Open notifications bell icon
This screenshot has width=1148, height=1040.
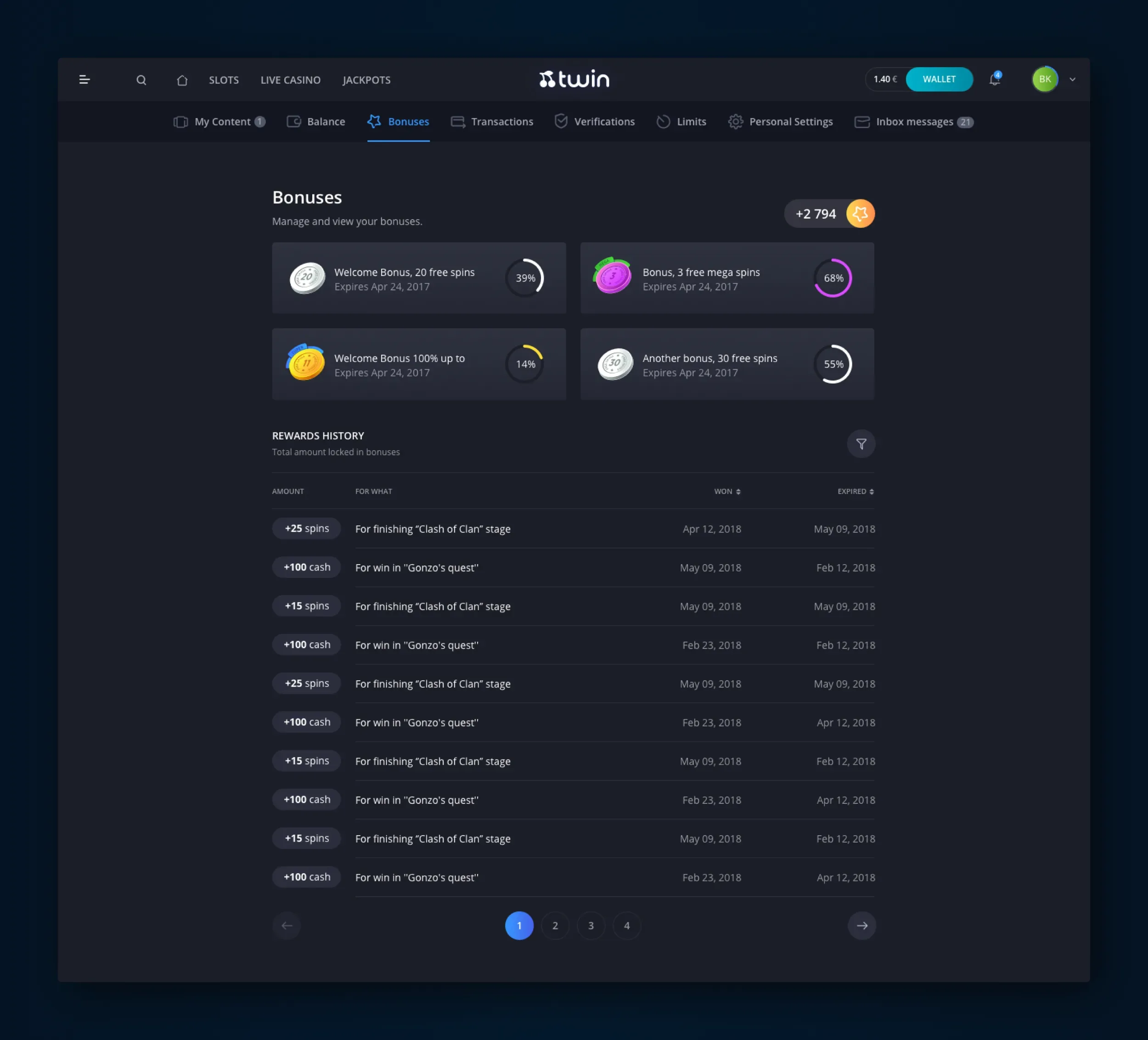click(x=994, y=80)
